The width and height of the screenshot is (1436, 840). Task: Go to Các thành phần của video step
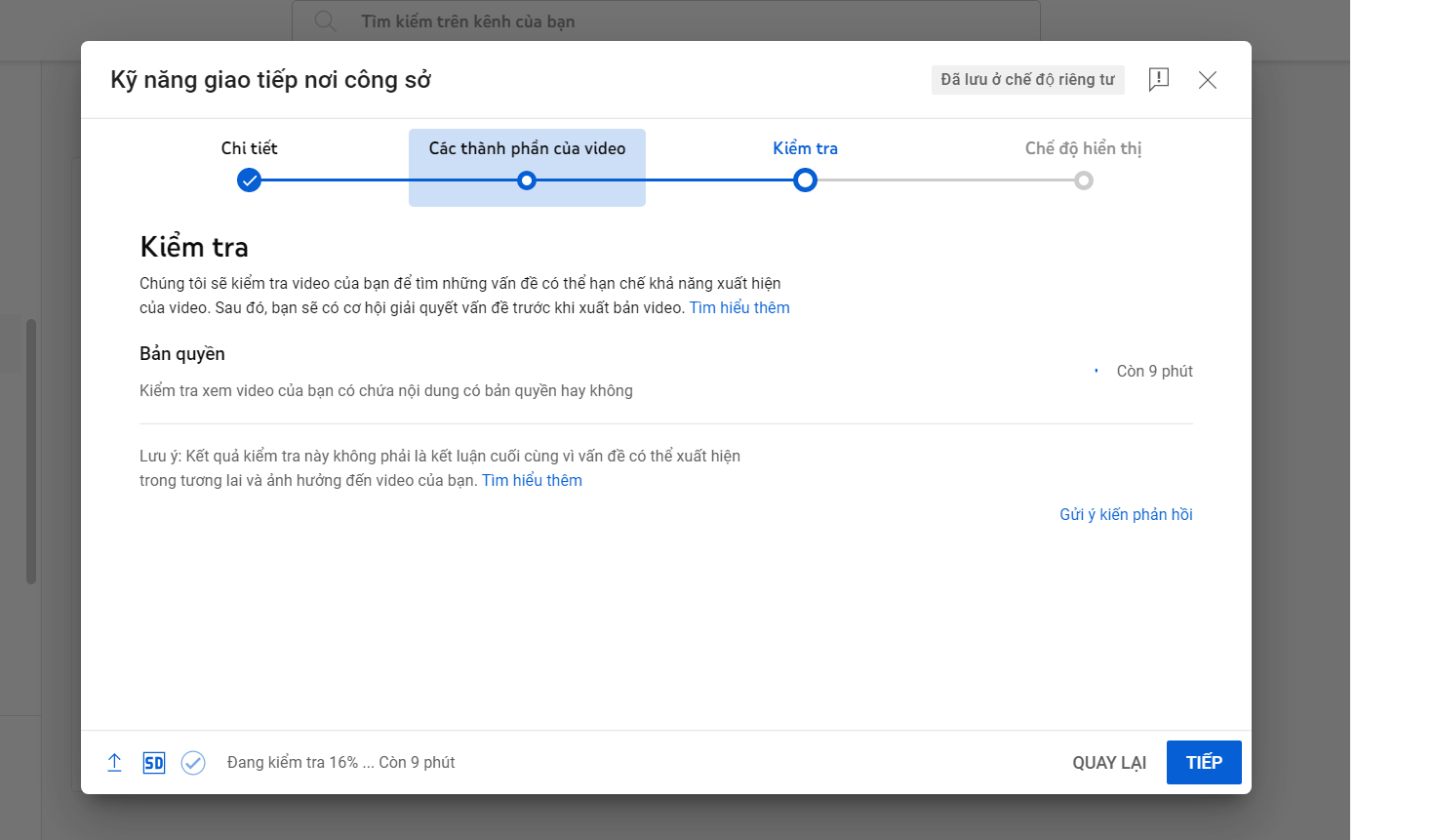tap(527, 149)
